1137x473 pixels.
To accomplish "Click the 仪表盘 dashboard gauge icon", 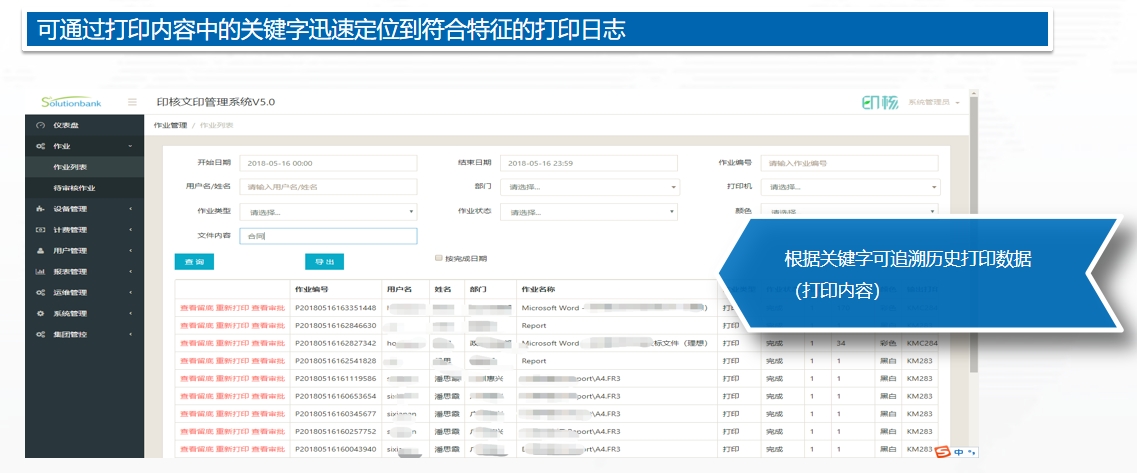I will pyautogui.click(x=40, y=125).
